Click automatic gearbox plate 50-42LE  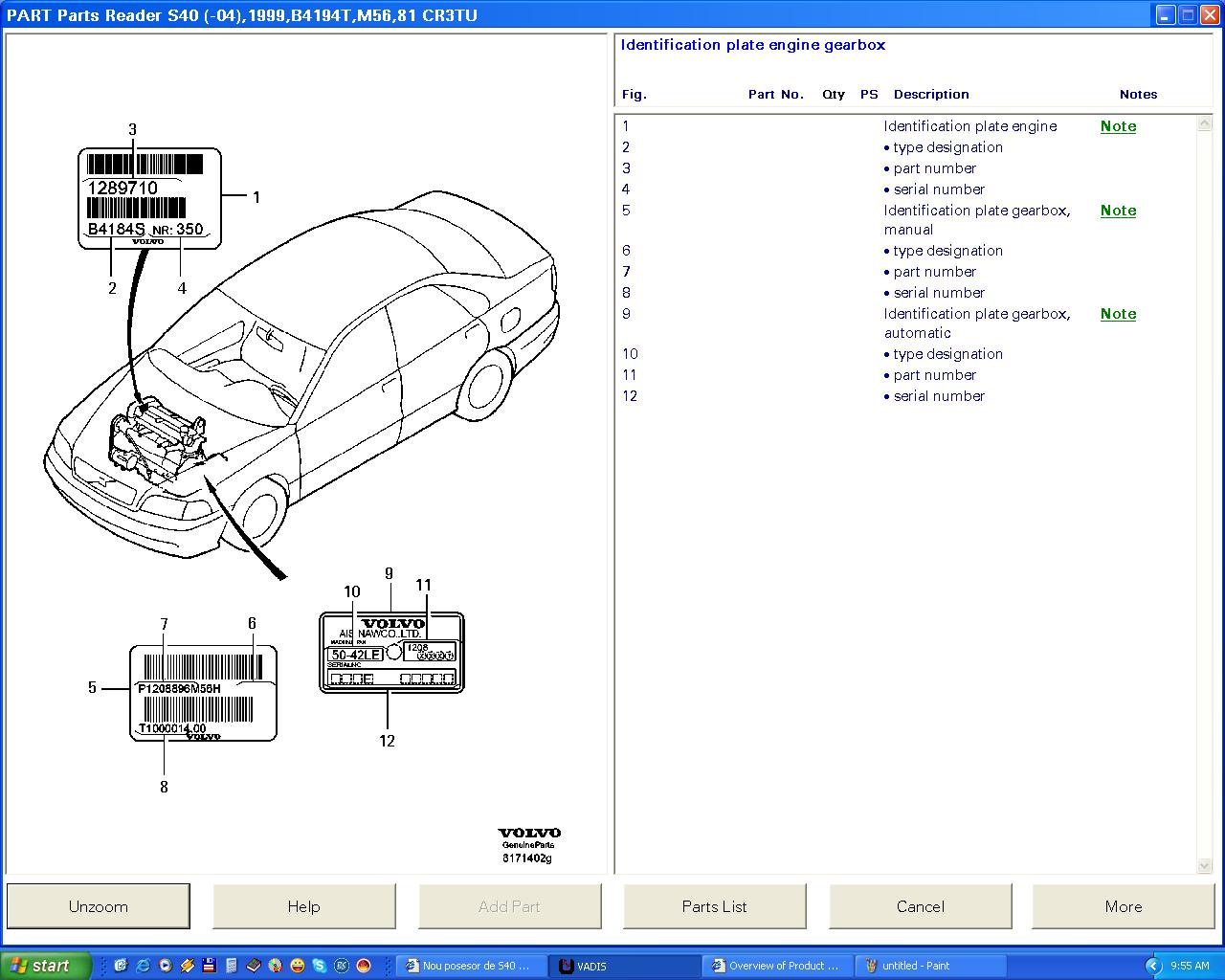[x=391, y=653]
